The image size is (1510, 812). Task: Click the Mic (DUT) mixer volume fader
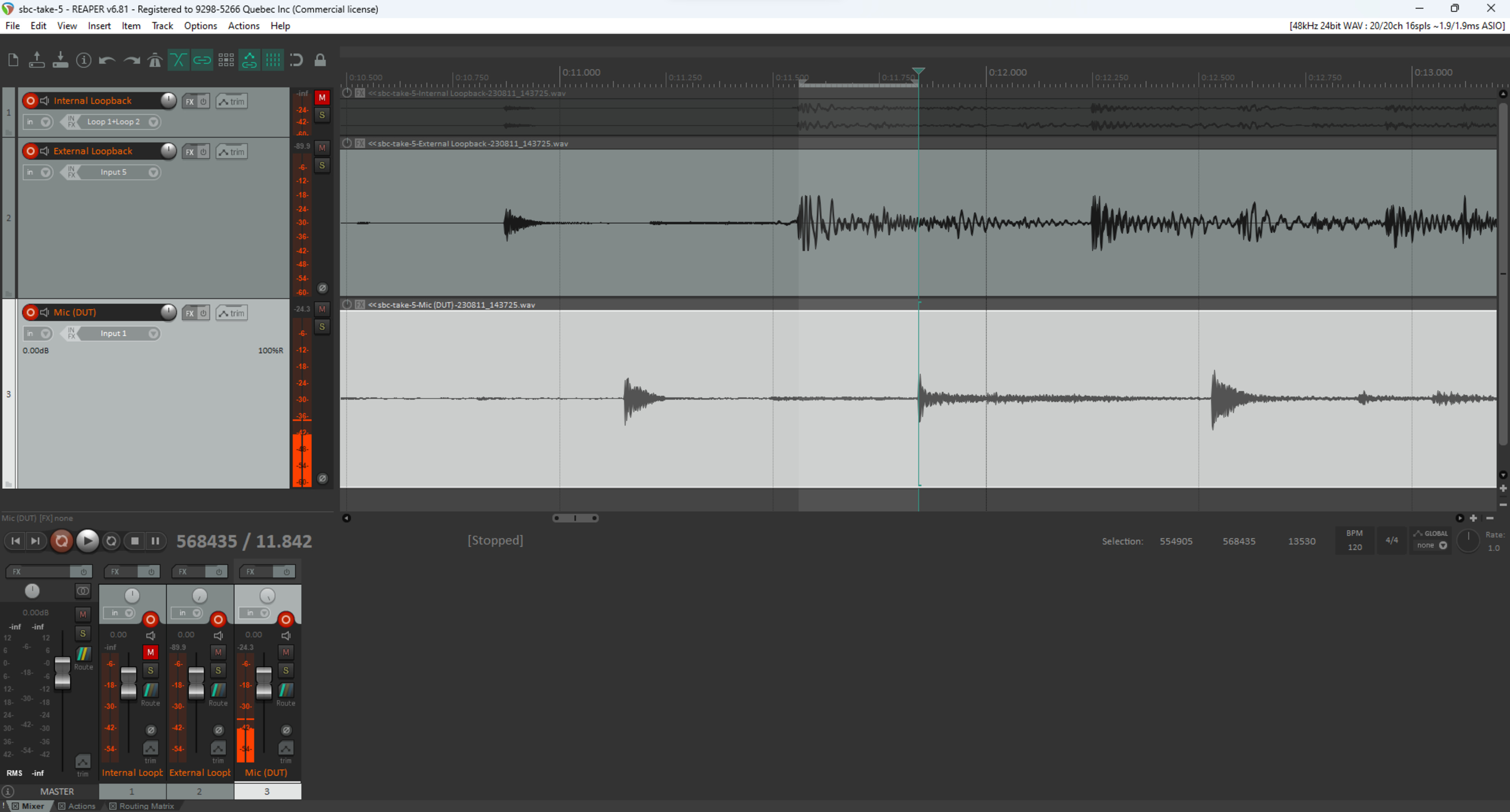264,683
